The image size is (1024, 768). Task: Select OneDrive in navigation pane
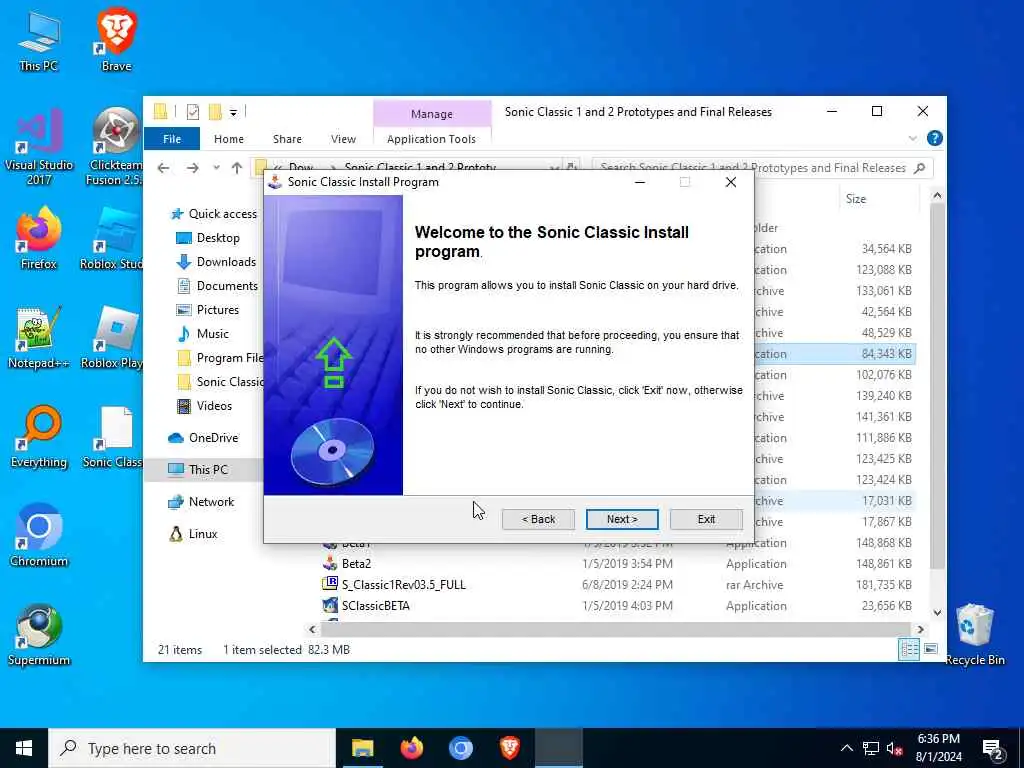203,438
